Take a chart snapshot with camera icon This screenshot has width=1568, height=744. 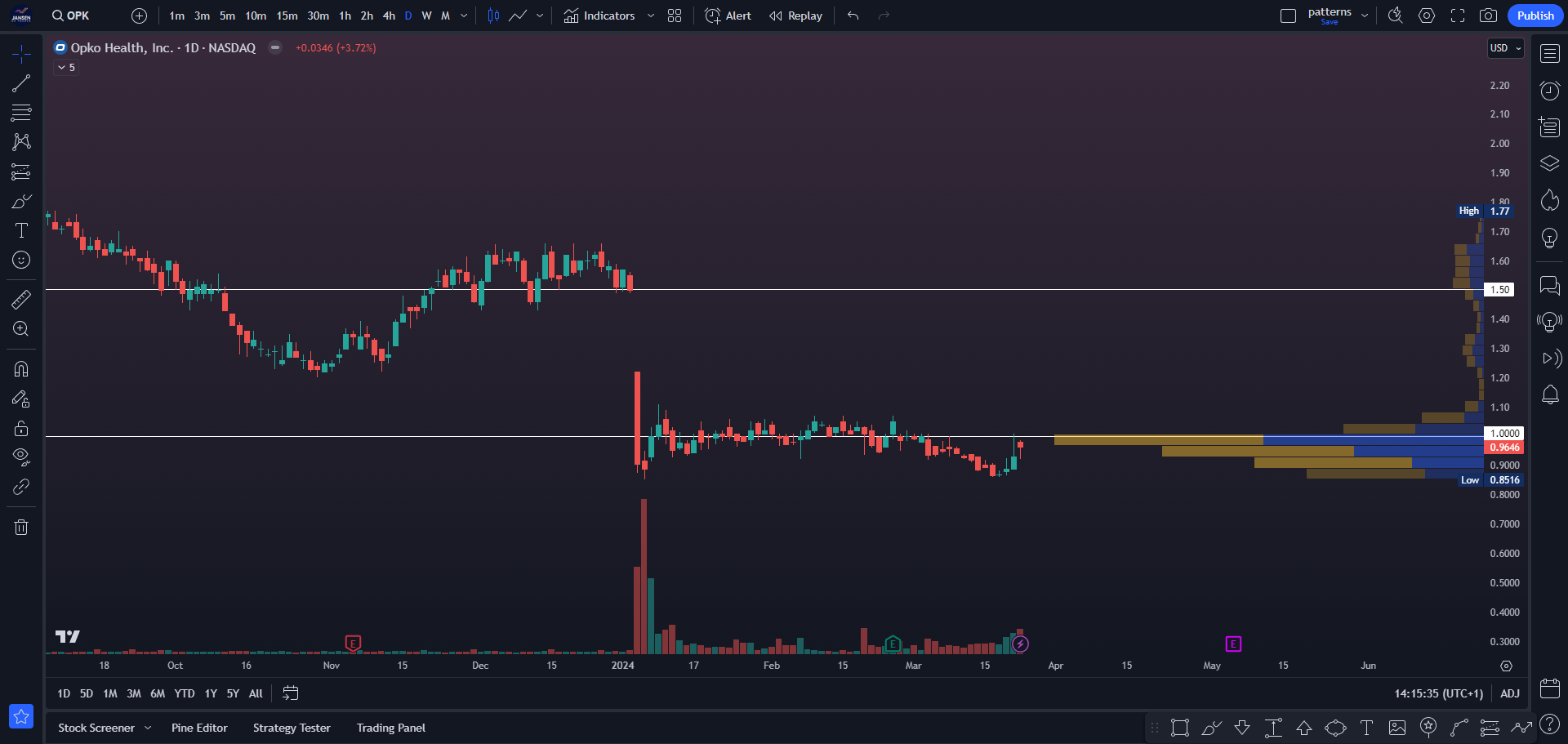click(1489, 16)
